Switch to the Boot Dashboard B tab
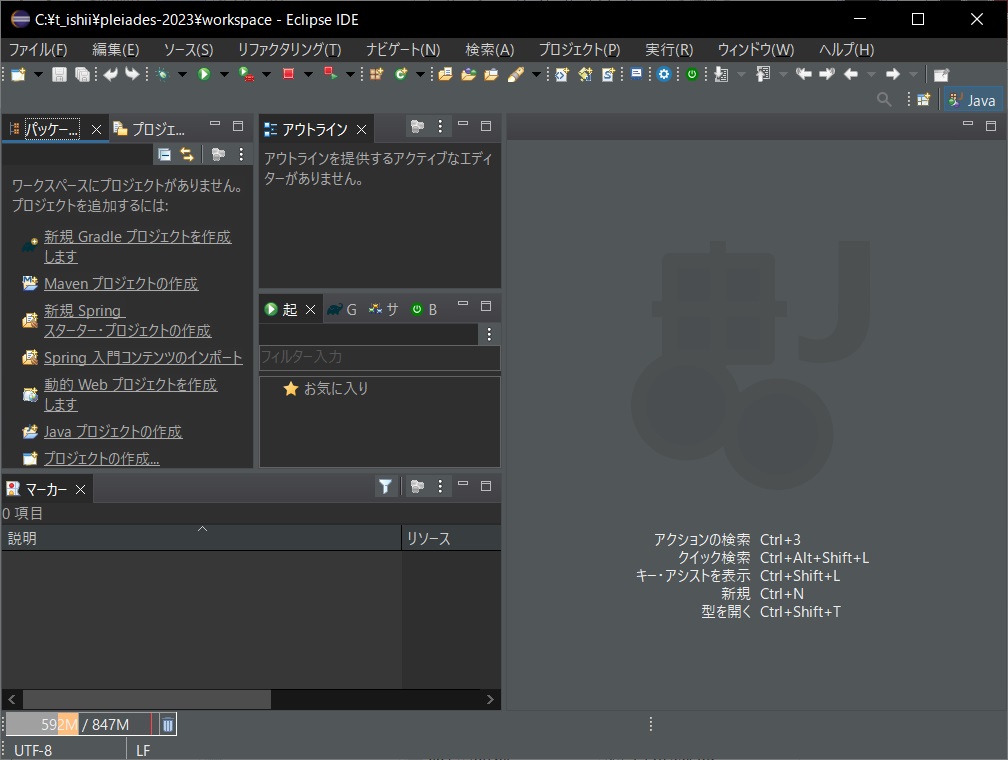The height and width of the screenshot is (760, 1008). [x=424, y=309]
